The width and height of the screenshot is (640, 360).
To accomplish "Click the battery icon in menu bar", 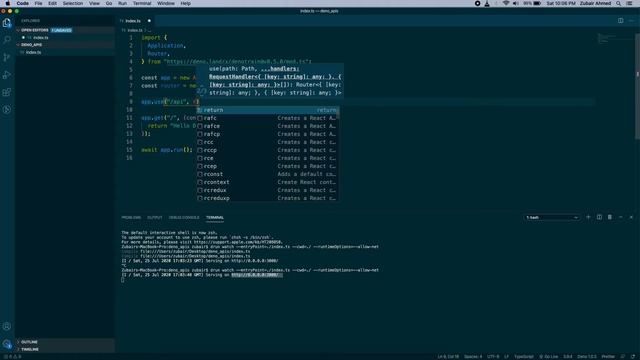I will point(537,3).
